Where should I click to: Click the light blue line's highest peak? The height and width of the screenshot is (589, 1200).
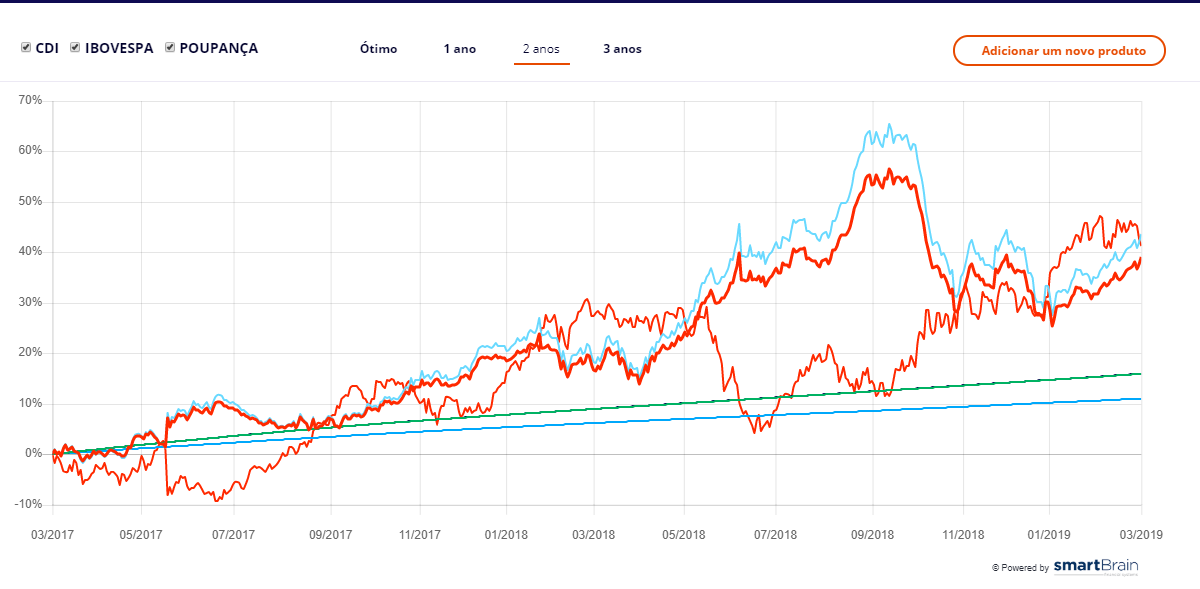(889, 125)
